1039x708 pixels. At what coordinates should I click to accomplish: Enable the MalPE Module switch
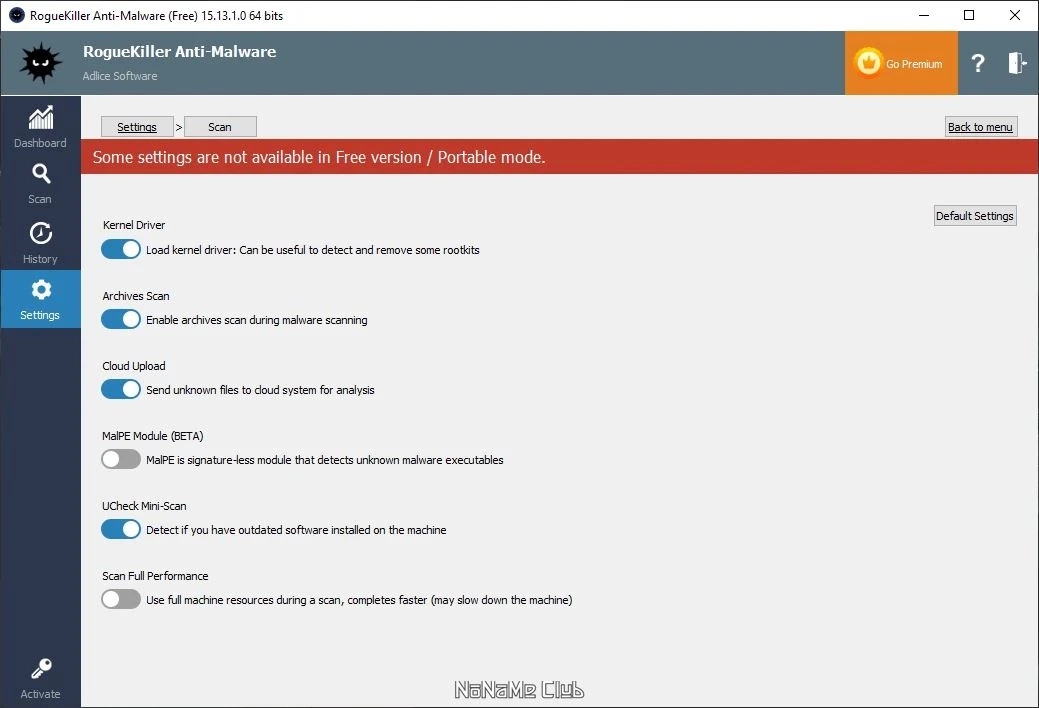pos(121,459)
